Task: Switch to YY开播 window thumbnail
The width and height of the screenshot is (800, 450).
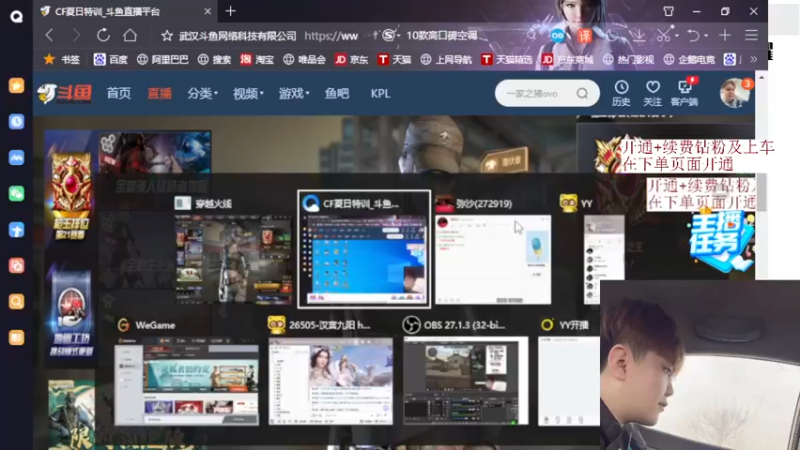Action: 569,381
